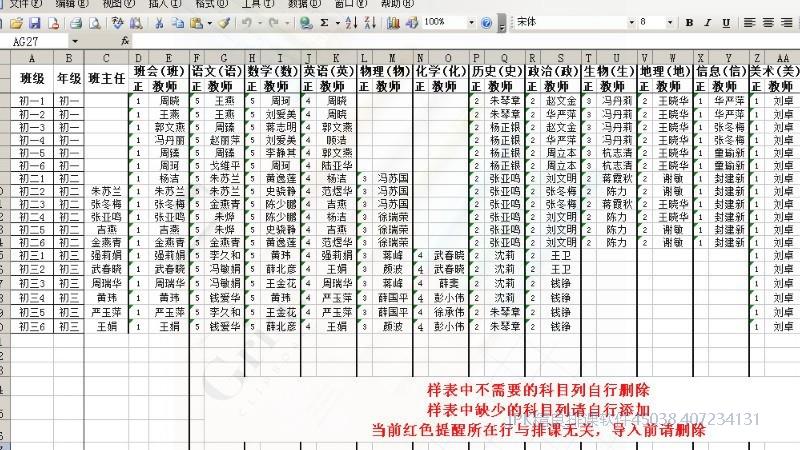Open the 格式(O) menu
Image resolution: width=800 pixels, height=450 pixels.
(x=212, y=4)
